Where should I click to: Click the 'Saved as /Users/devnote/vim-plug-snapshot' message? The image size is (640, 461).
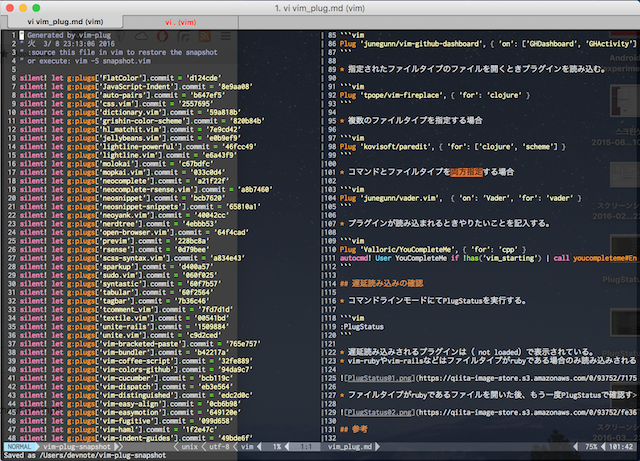pyautogui.click(x=85, y=455)
